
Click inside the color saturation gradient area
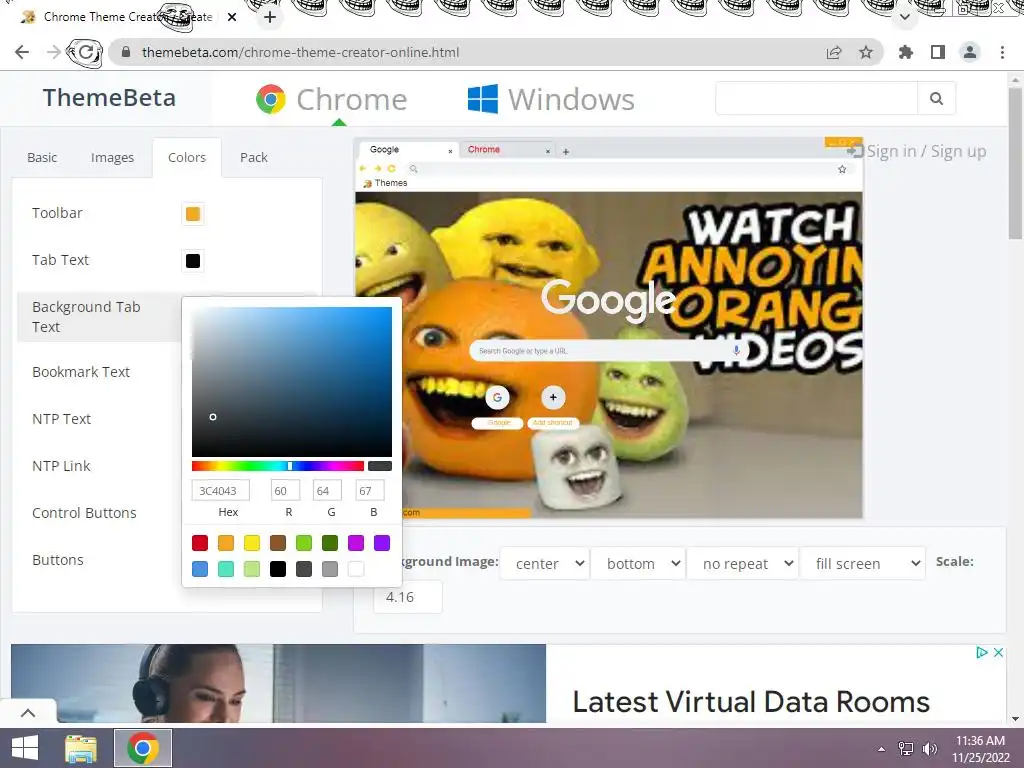(x=292, y=382)
